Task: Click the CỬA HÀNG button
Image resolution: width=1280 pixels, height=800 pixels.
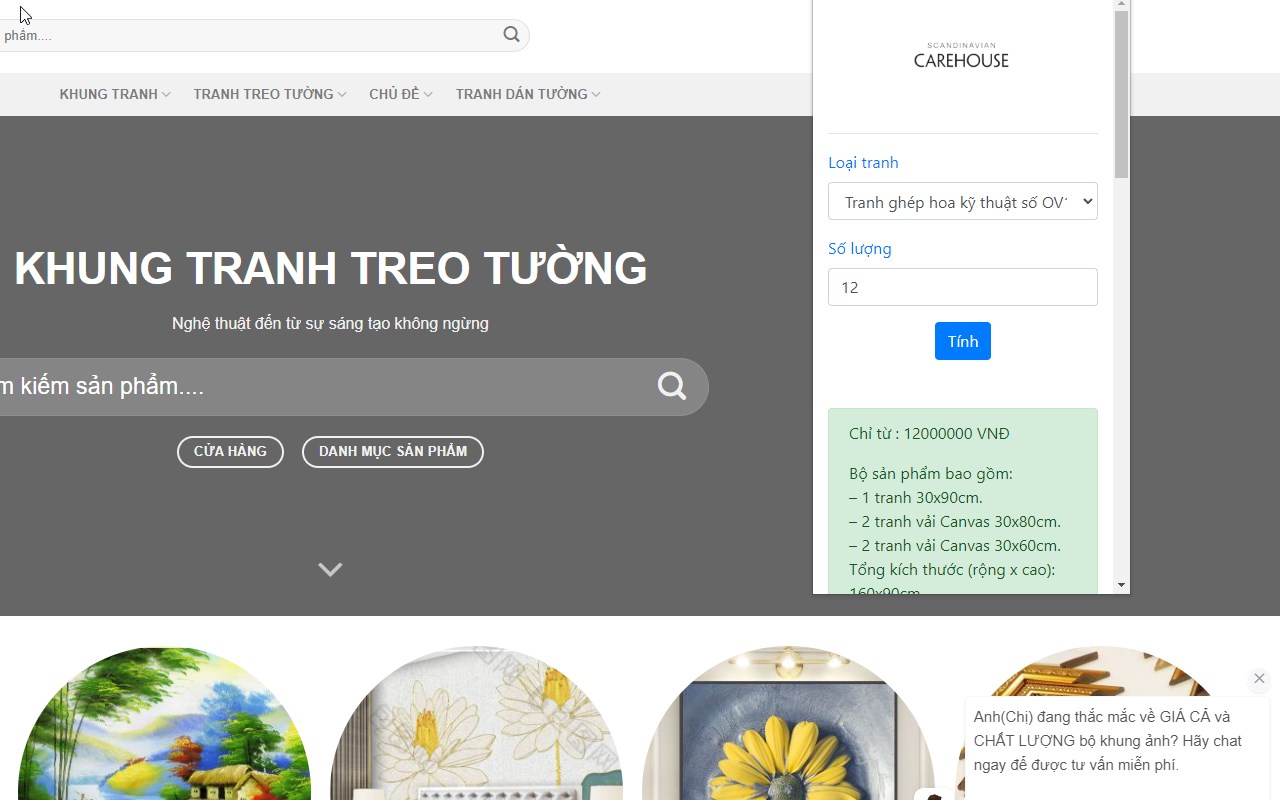Action: (x=230, y=451)
